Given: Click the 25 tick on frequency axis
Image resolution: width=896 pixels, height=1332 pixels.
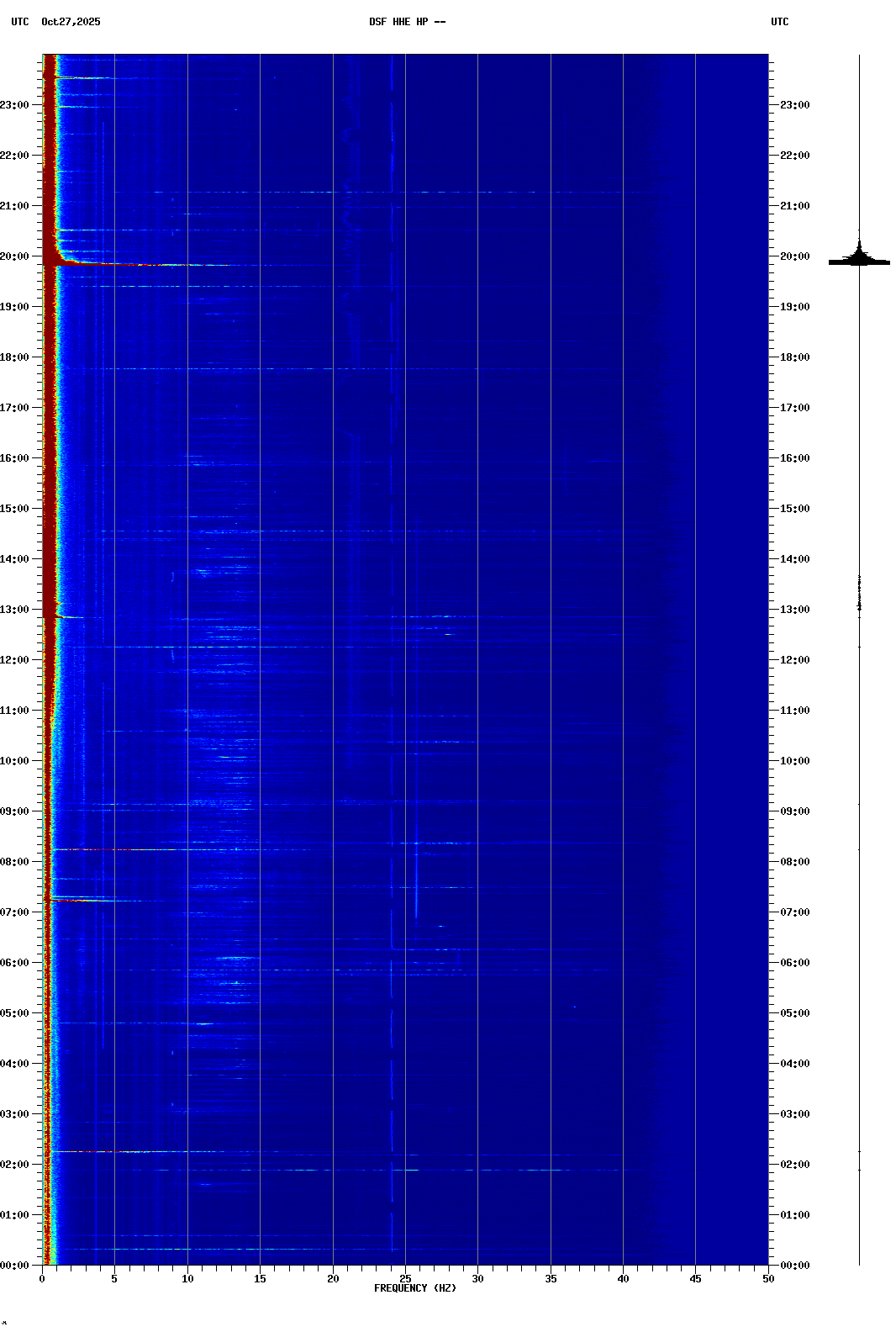Looking at the screenshot, I should (x=405, y=1278).
